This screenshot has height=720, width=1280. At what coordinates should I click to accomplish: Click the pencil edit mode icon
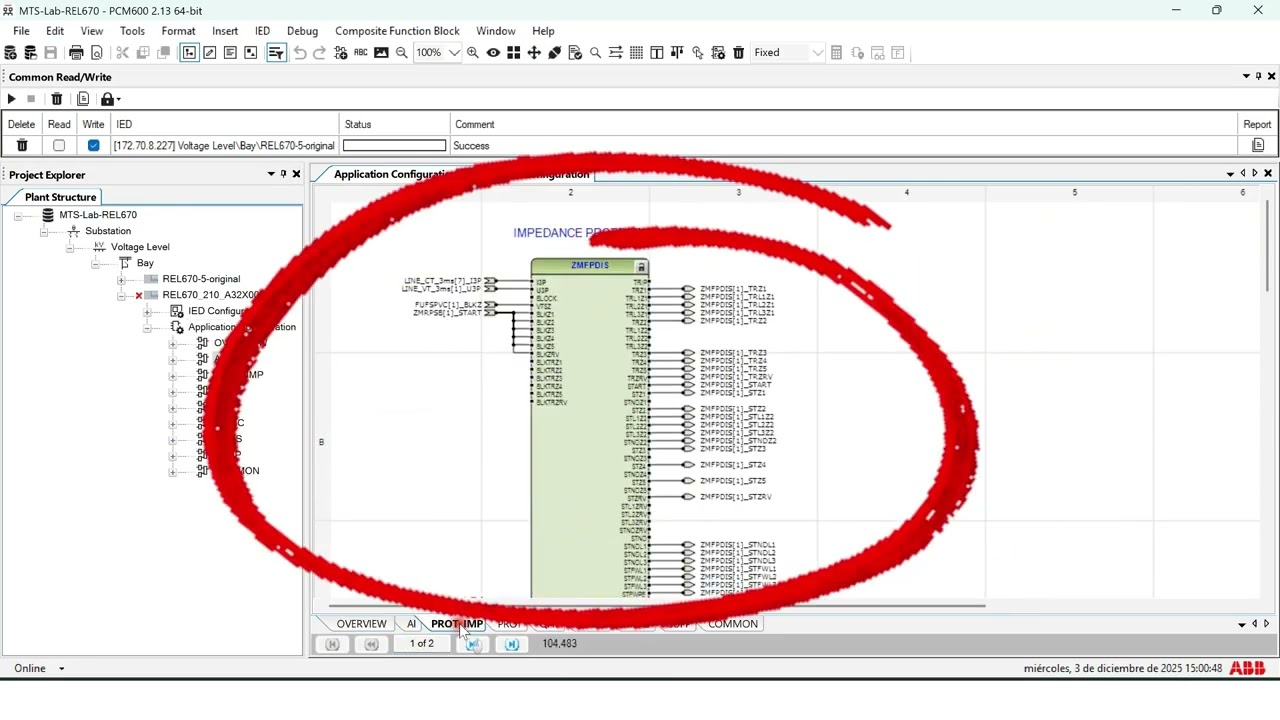point(210,53)
